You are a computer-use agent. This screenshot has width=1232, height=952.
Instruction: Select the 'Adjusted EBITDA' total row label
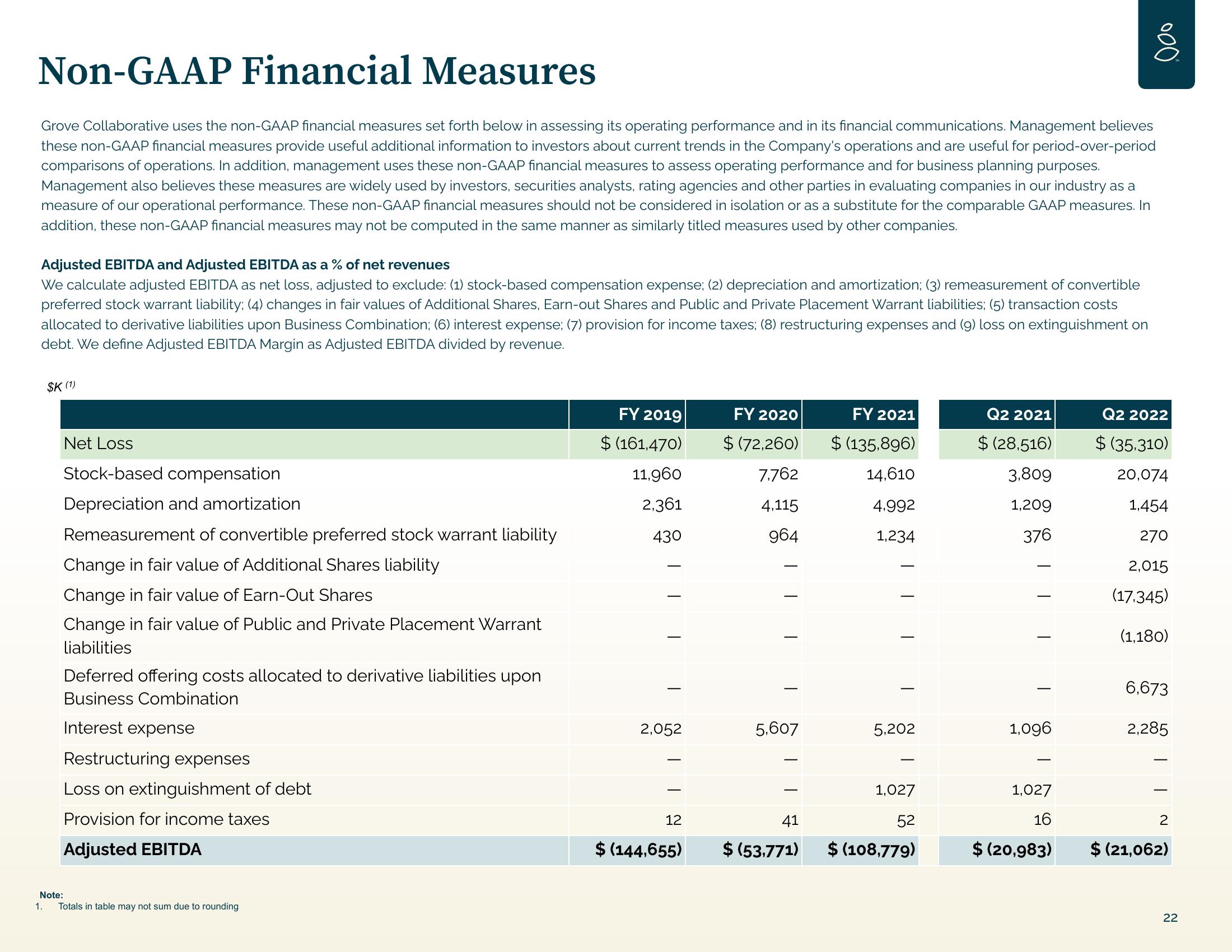(x=133, y=850)
